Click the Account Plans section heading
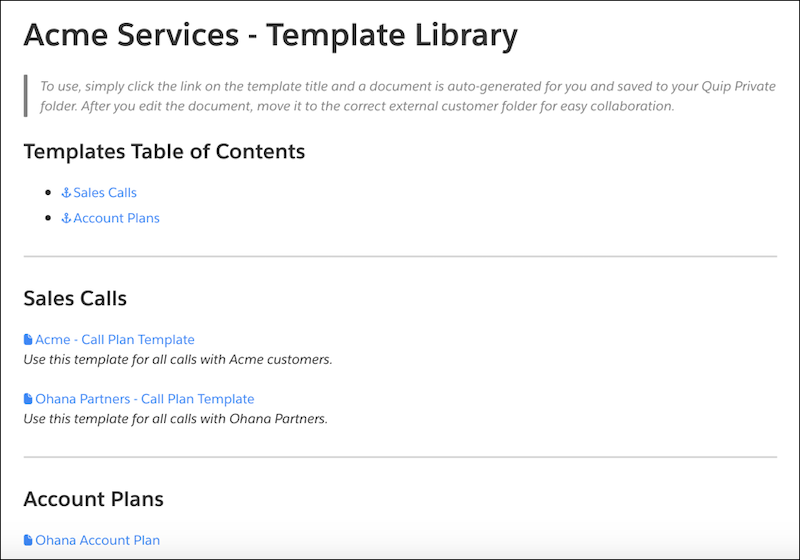This screenshot has height=560, width=800. tap(93, 499)
